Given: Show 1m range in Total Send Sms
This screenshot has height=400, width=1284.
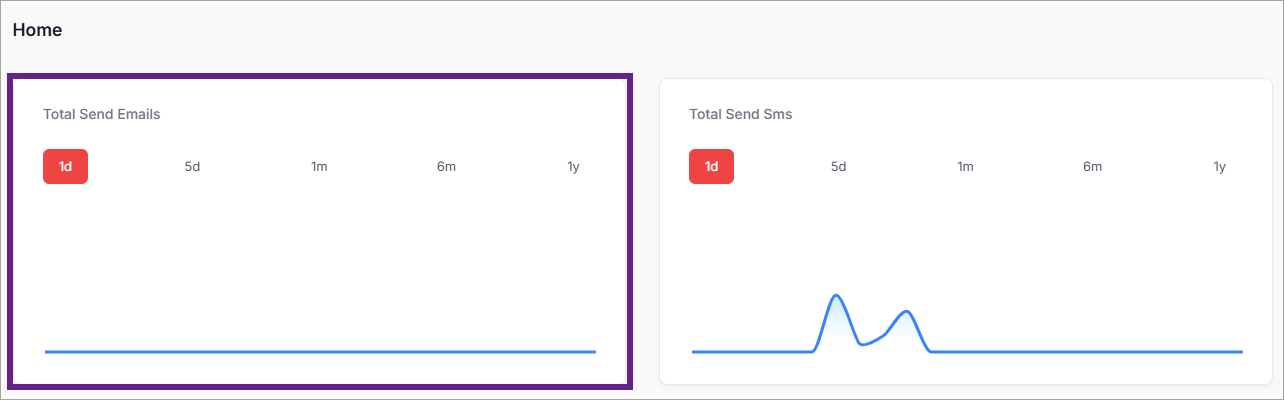Looking at the screenshot, I should 965,167.
